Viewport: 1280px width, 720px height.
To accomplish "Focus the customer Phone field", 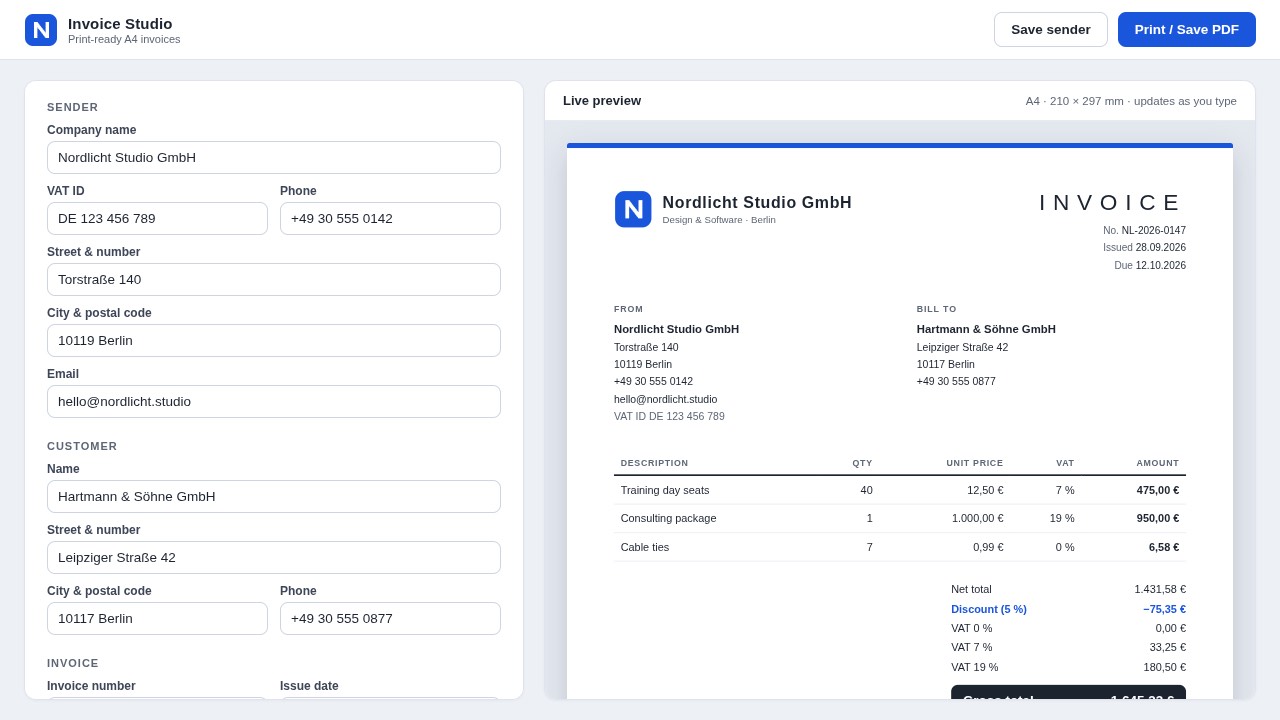I will click(390, 618).
